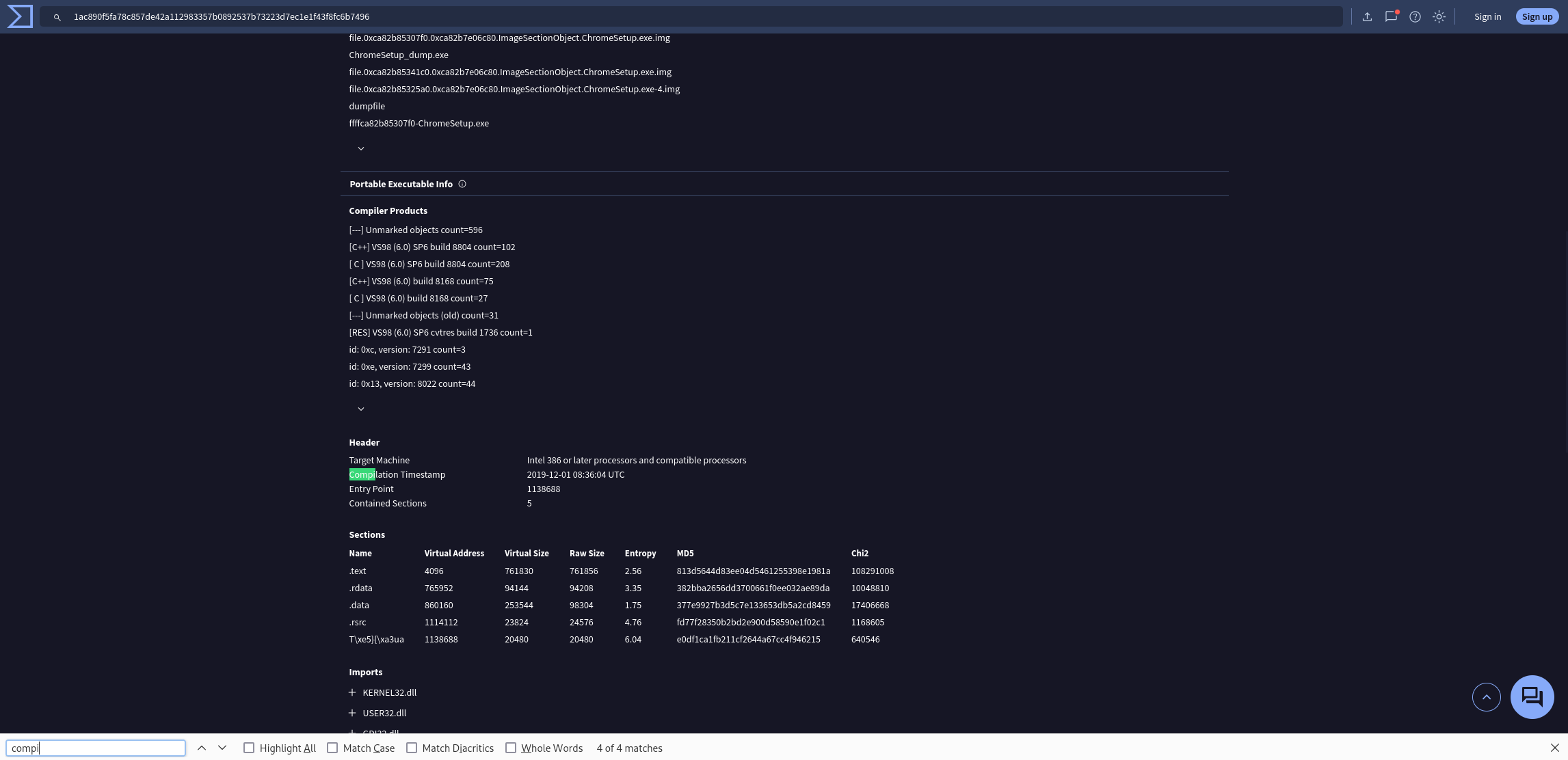
Task: Focus the find-in-page text box
Action: tap(96, 748)
